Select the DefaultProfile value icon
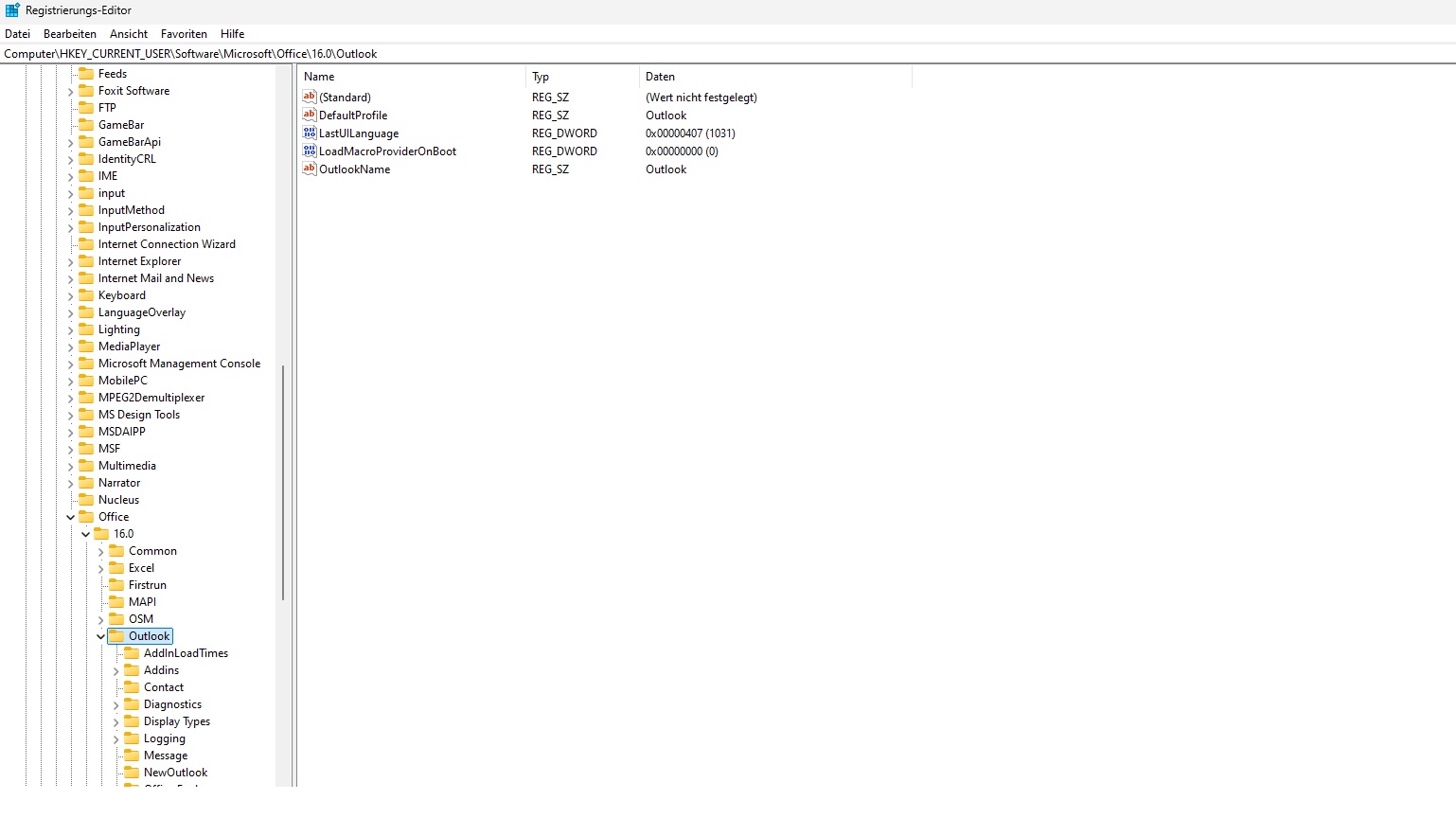The width and height of the screenshot is (1456, 818). click(x=309, y=115)
